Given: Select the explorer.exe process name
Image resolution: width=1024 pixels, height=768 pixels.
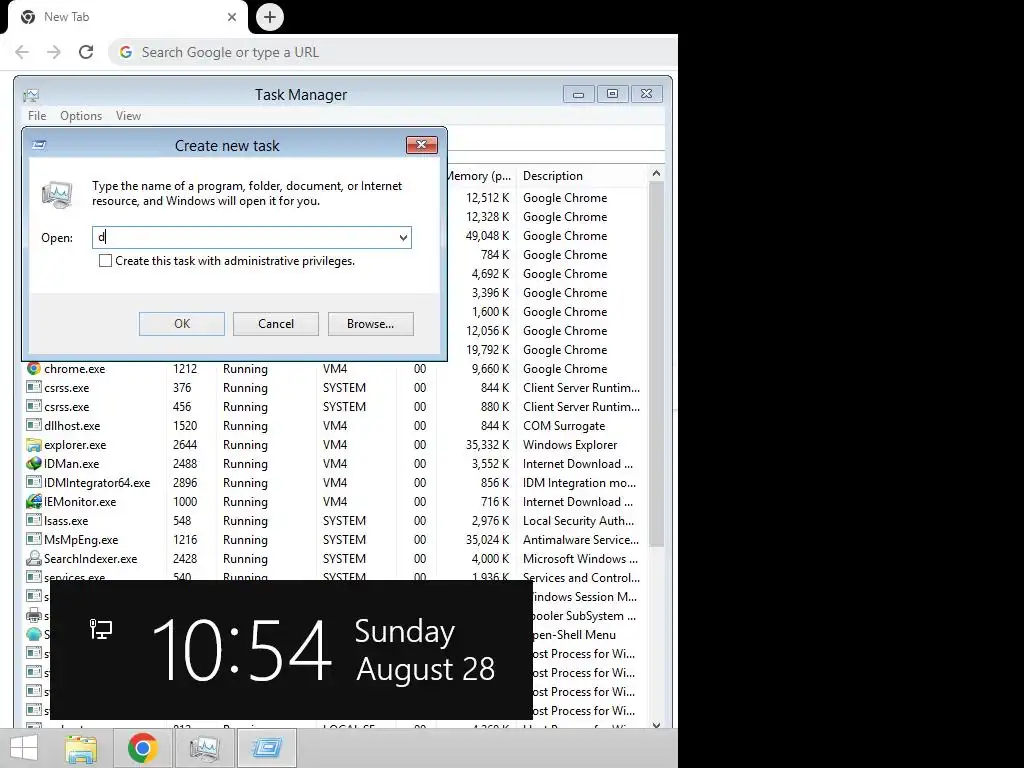Looking at the screenshot, I should click(75, 445).
